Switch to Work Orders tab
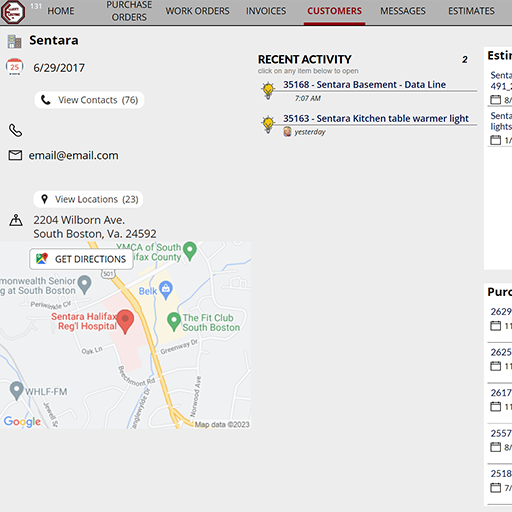This screenshot has width=512, height=512. point(197,11)
